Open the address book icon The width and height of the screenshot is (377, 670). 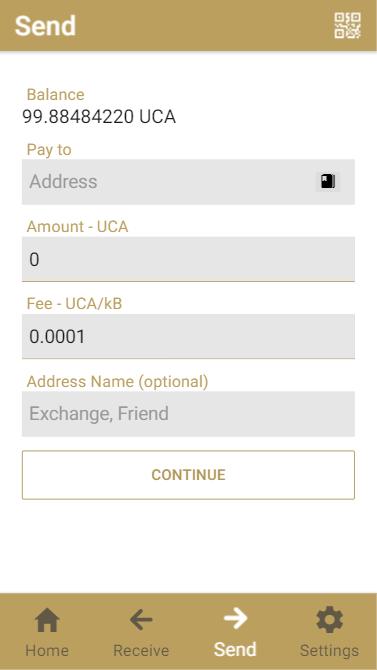coord(328,182)
